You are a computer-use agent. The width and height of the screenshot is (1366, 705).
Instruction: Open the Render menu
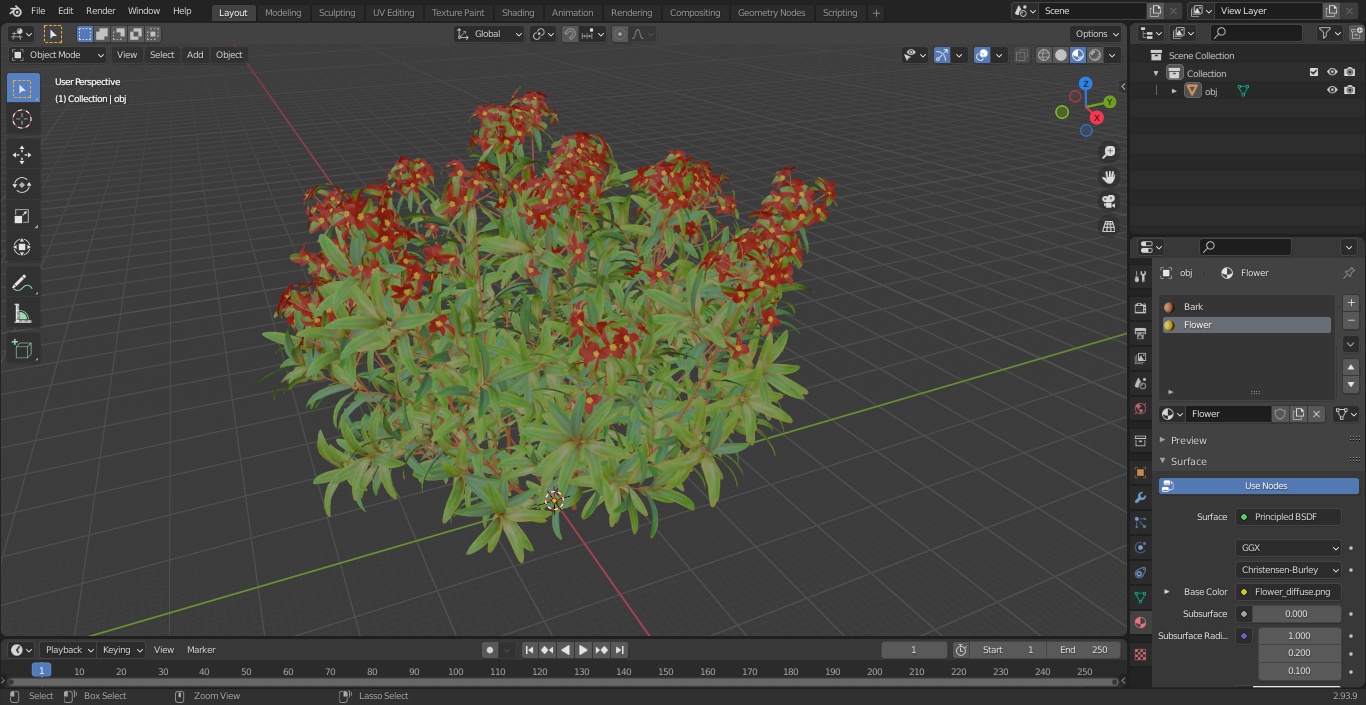pyautogui.click(x=100, y=11)
